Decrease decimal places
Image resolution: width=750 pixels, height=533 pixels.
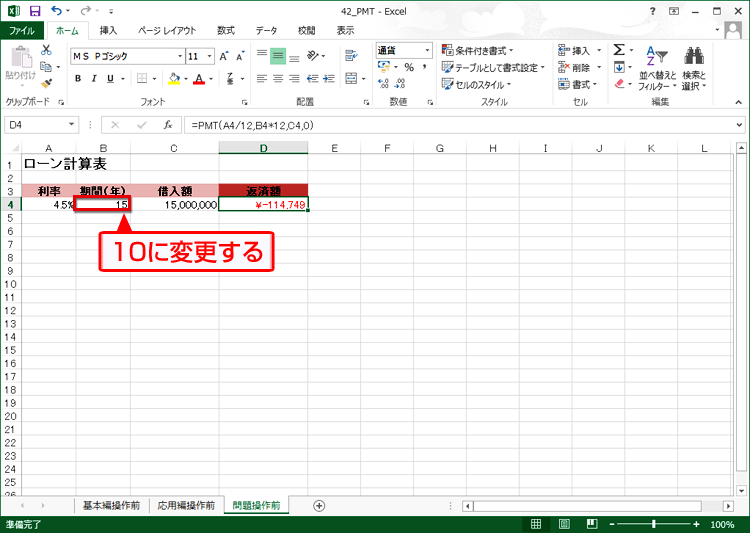point(400,84)
